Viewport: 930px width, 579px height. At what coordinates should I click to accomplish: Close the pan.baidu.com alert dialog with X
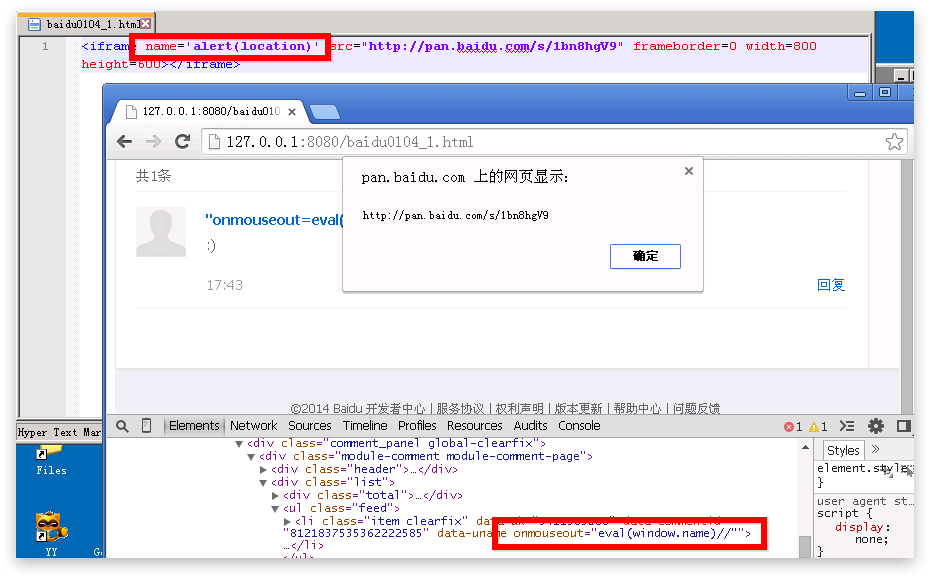pos(689,171)
